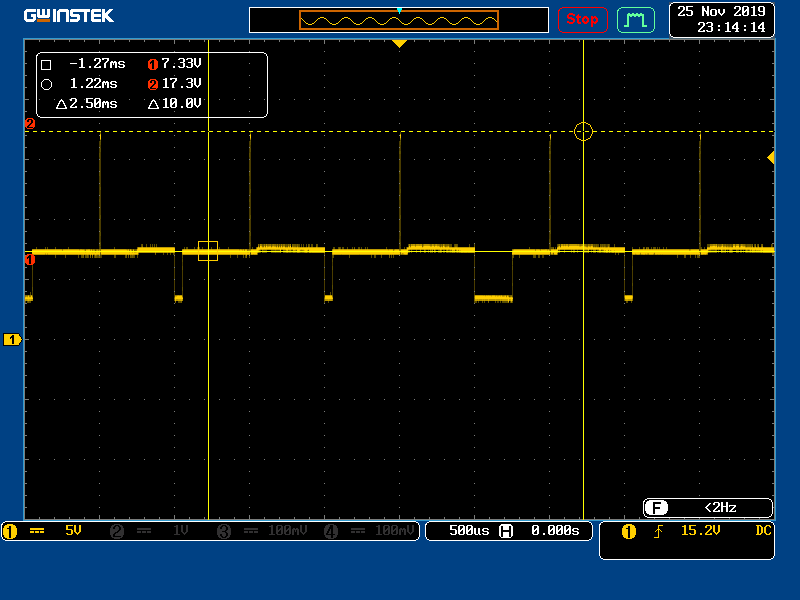Click the square cursor time -1.27ms
Screen dimensions: 800x600
(97, 64)
